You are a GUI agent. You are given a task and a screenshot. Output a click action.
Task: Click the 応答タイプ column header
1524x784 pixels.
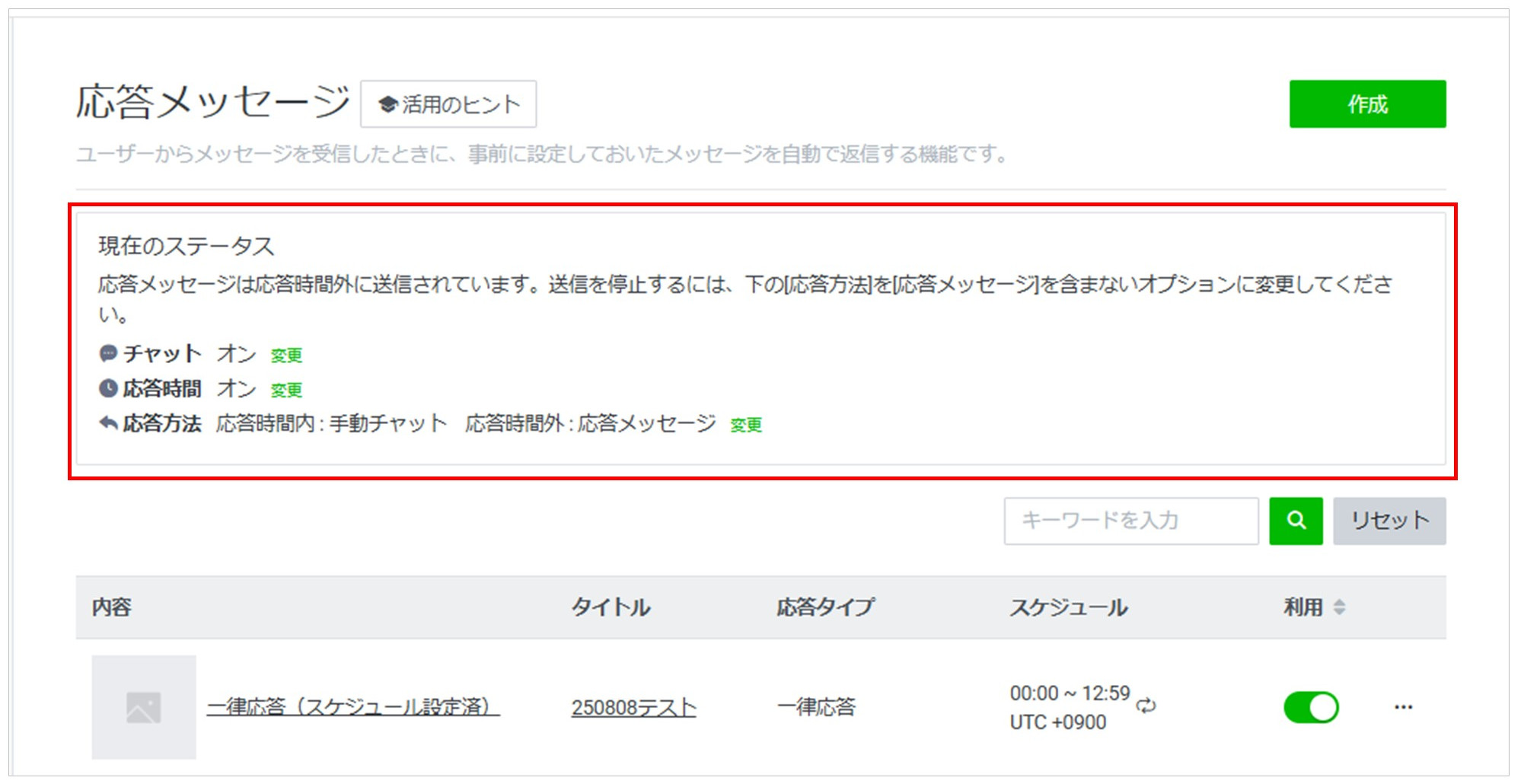pyautogui.click(x=825, y=607)
